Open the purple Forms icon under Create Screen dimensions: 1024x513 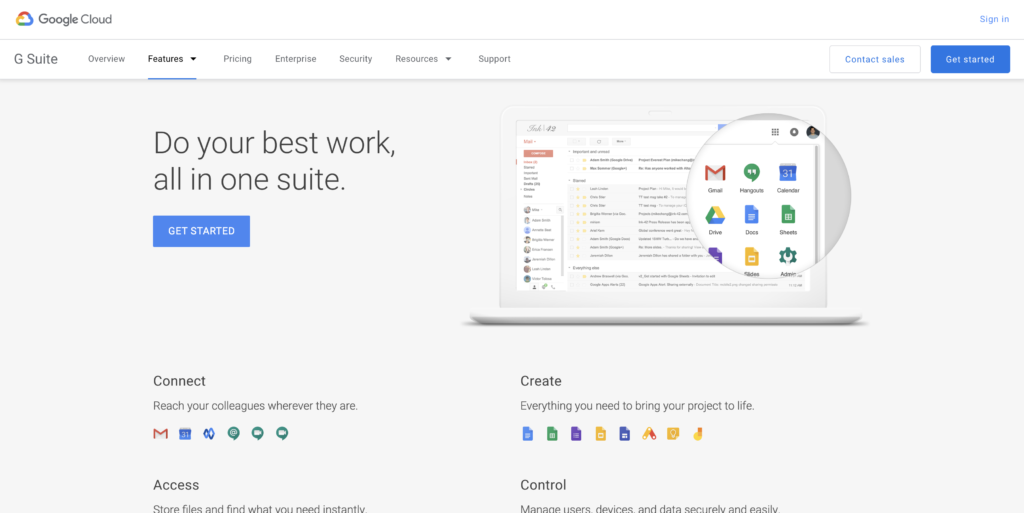[576, 433]
